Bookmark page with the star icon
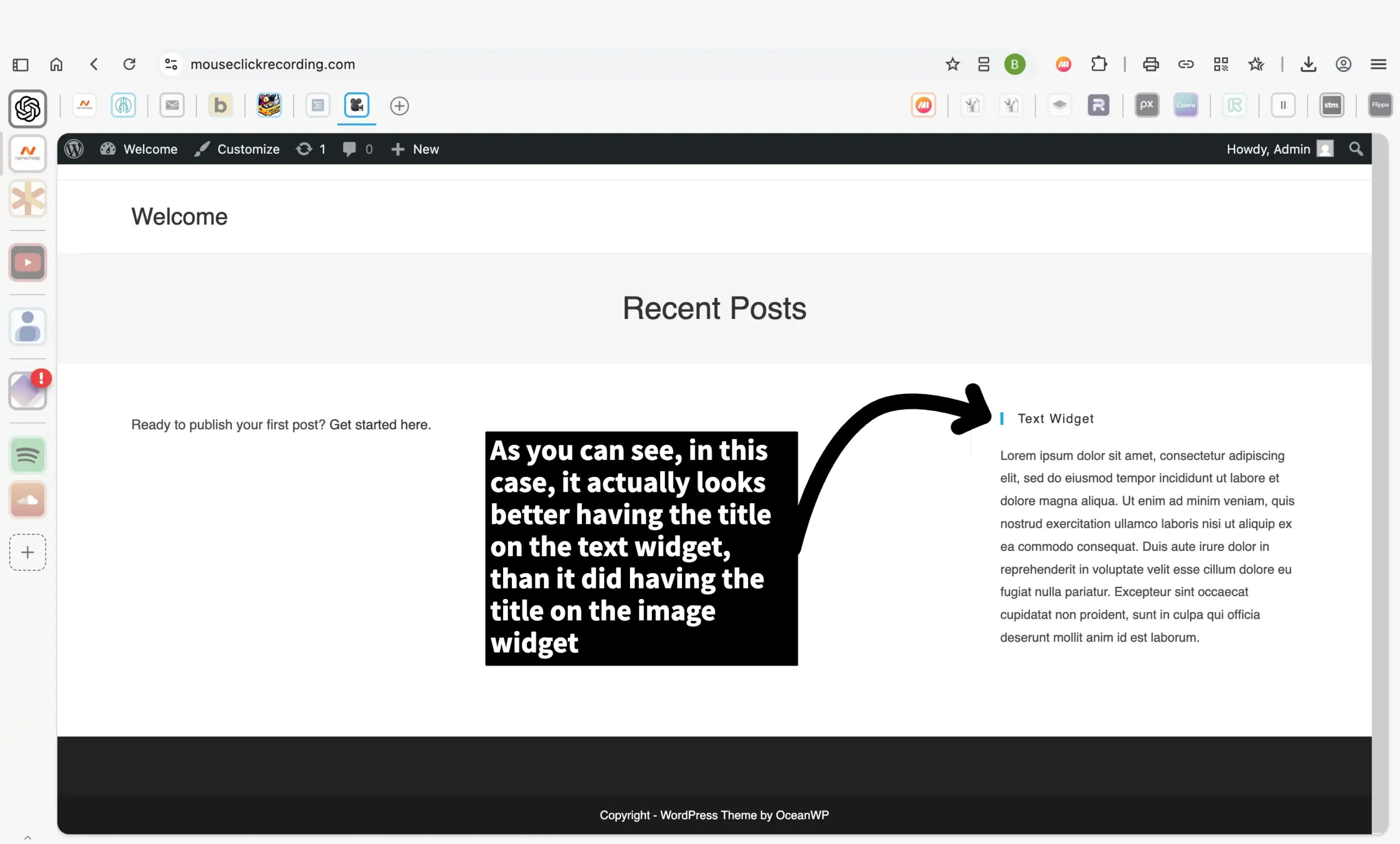The height and width of the screenshot is (844, 1400). (x=952, y=64)
